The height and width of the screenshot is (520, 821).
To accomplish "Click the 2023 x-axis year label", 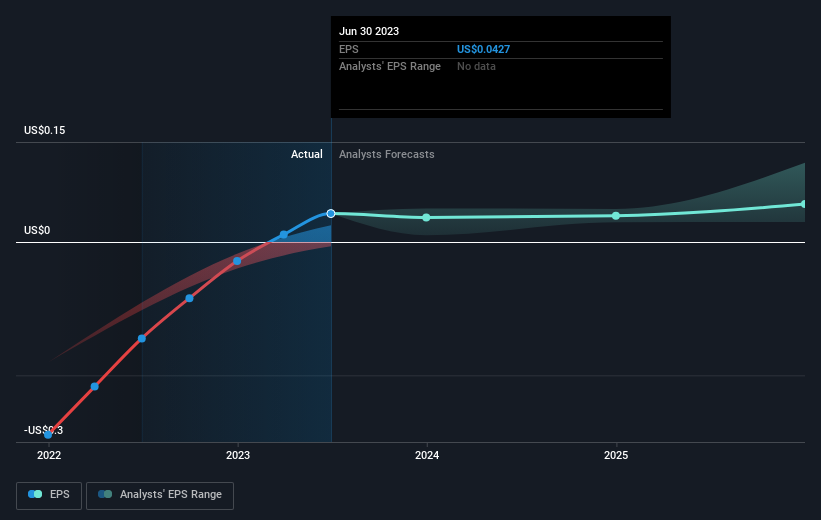I will 238,455.
